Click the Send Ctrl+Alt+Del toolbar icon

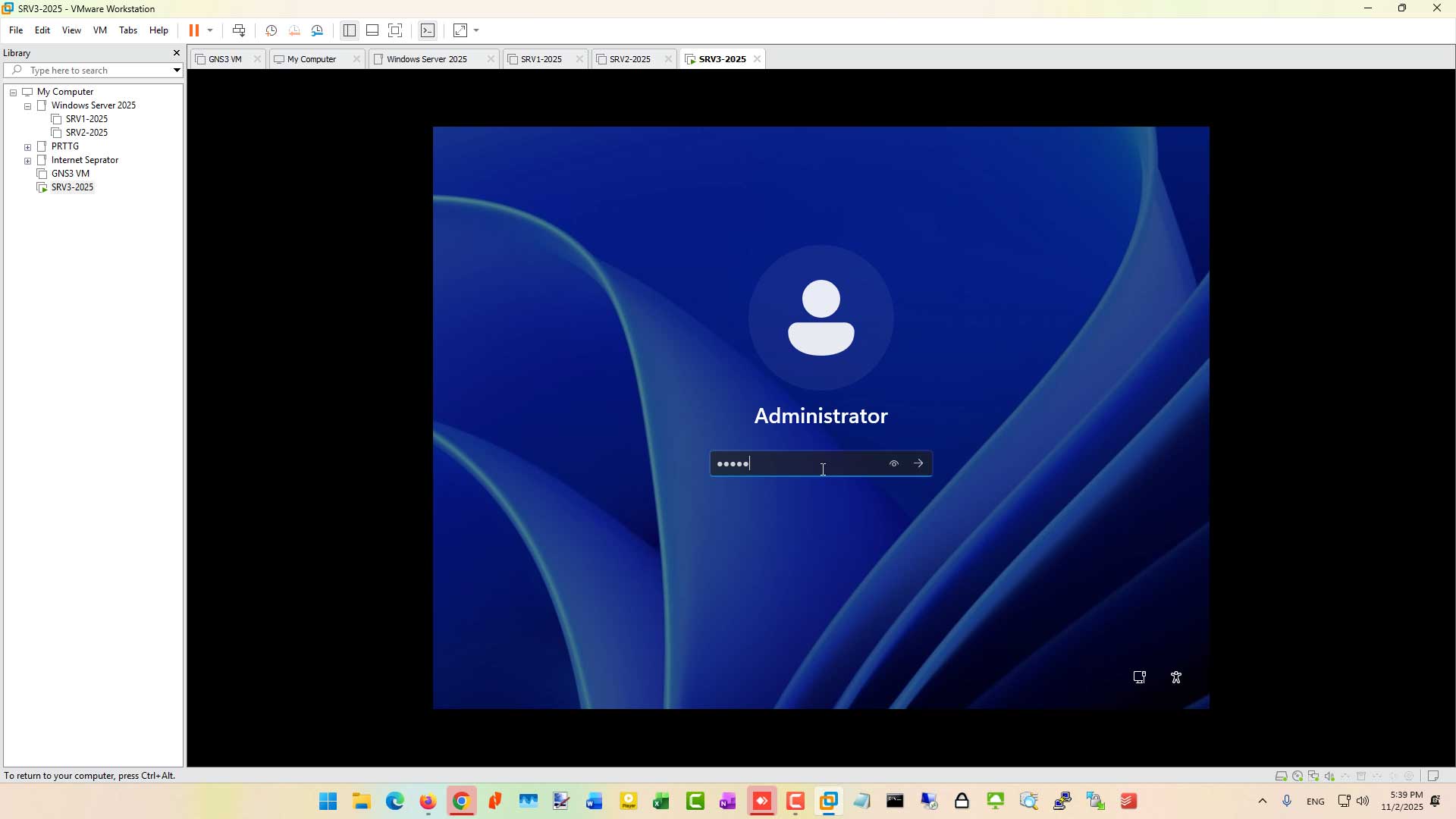coord(239,30)
